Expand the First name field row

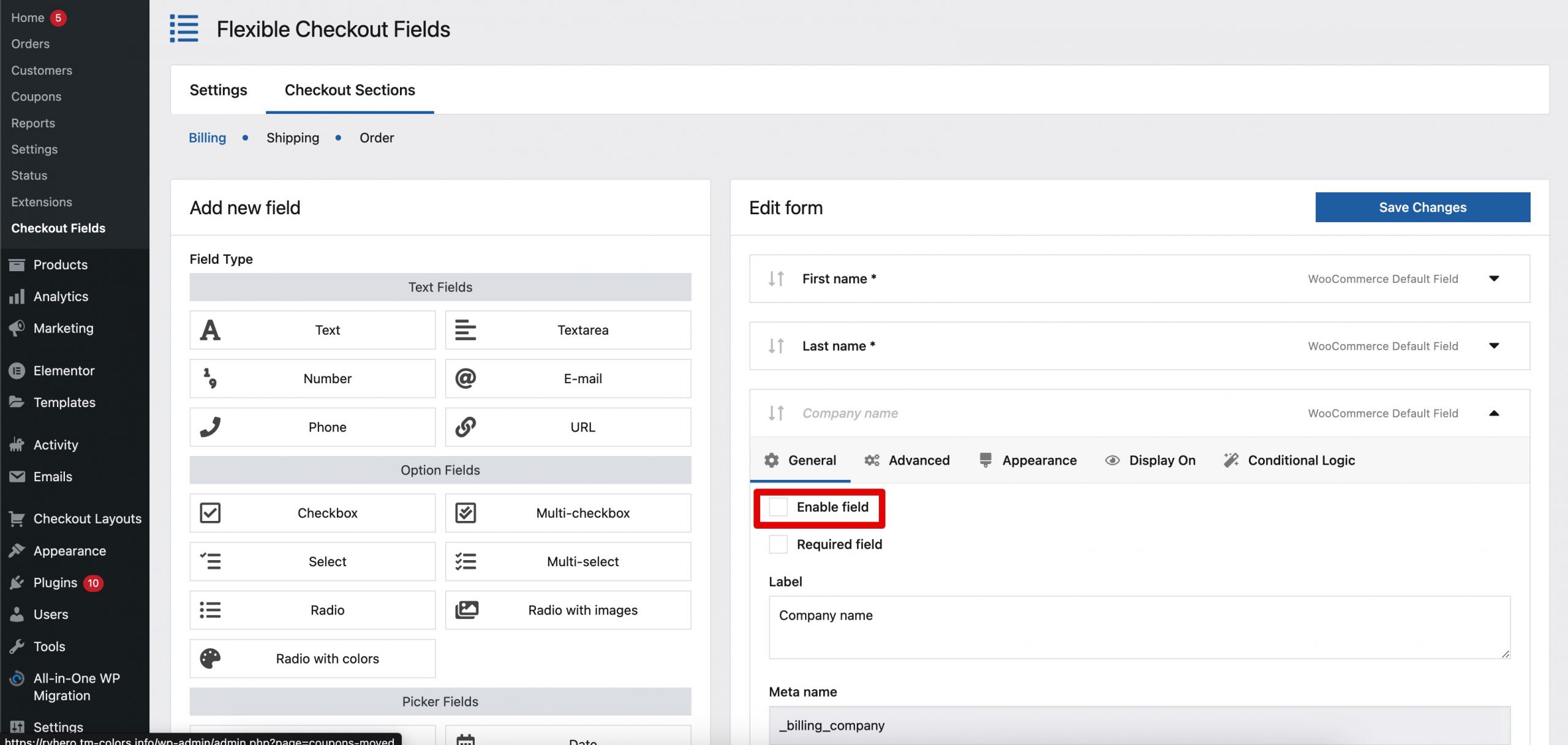[x=1494, y=279]
